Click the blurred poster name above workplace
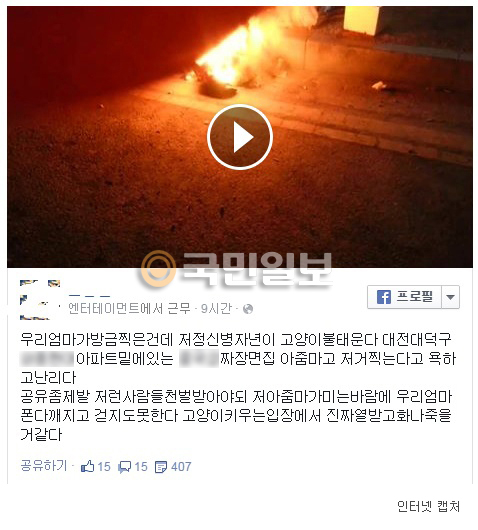Image resolution: width=478 pixels, height=530 pixels. coord(89,296)
